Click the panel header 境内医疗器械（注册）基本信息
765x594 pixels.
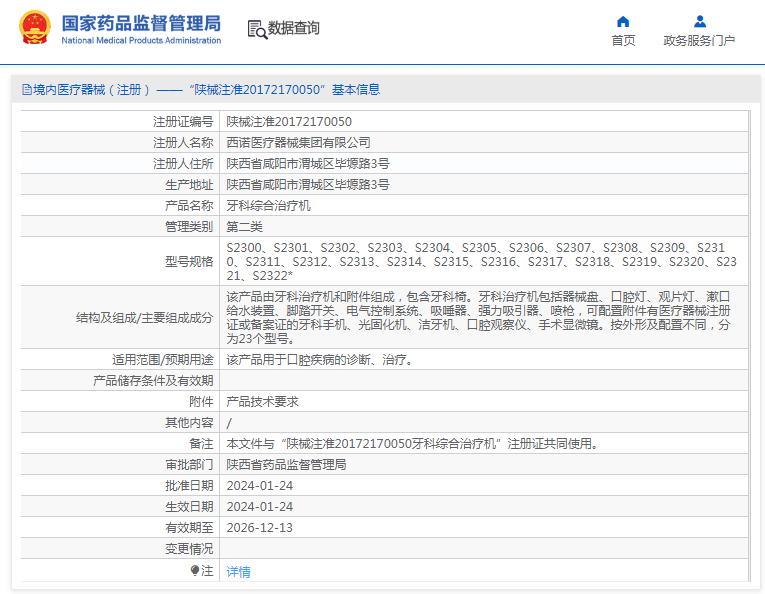tap(201, 90)
